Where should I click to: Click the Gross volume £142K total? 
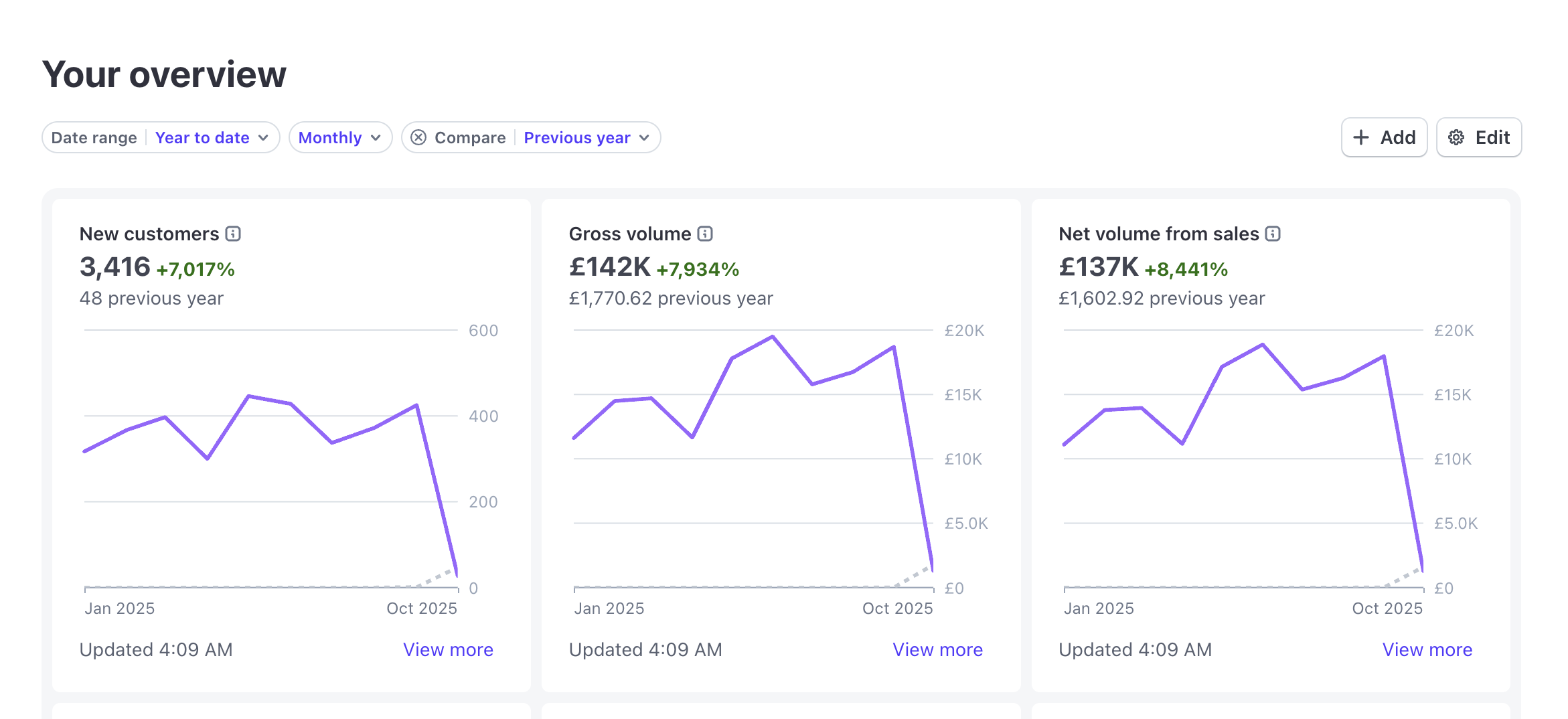tap(609, 267)
